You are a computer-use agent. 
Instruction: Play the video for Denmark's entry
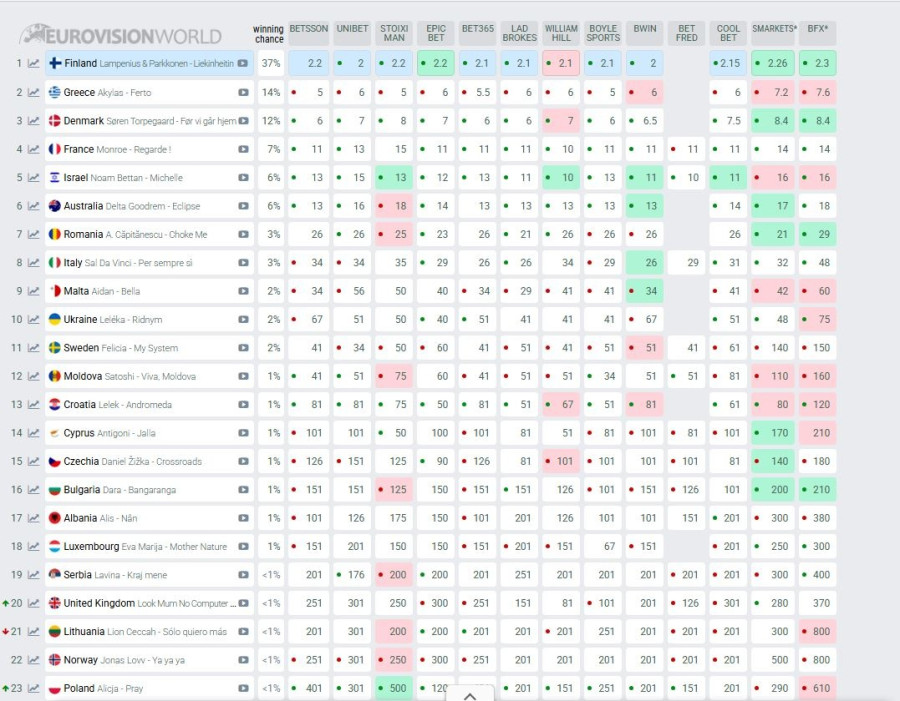click(243, 121)
